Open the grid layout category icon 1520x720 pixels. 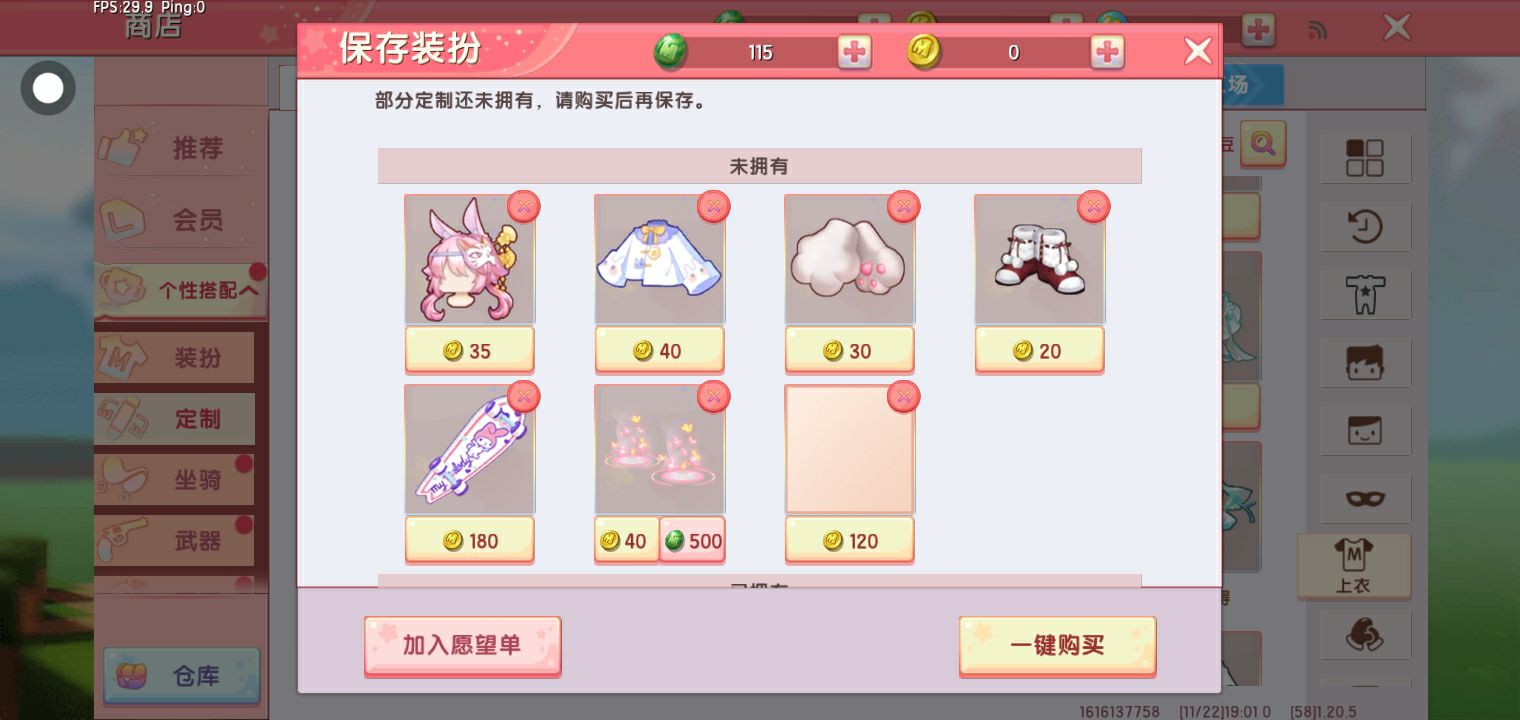pyautogui.click(x=1365, y=158)
